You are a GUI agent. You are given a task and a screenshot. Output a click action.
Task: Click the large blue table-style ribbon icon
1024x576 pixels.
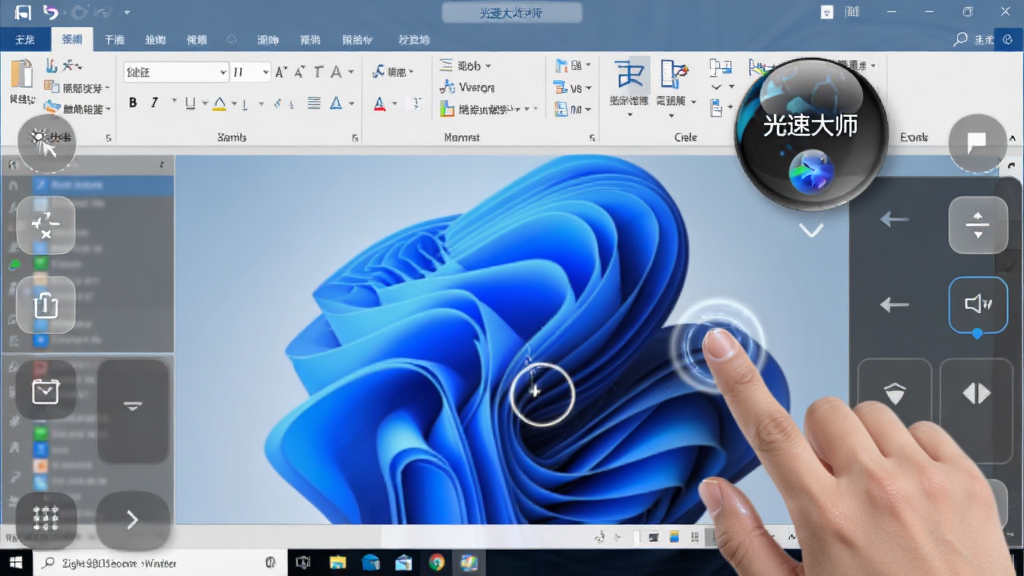(630, 74)
